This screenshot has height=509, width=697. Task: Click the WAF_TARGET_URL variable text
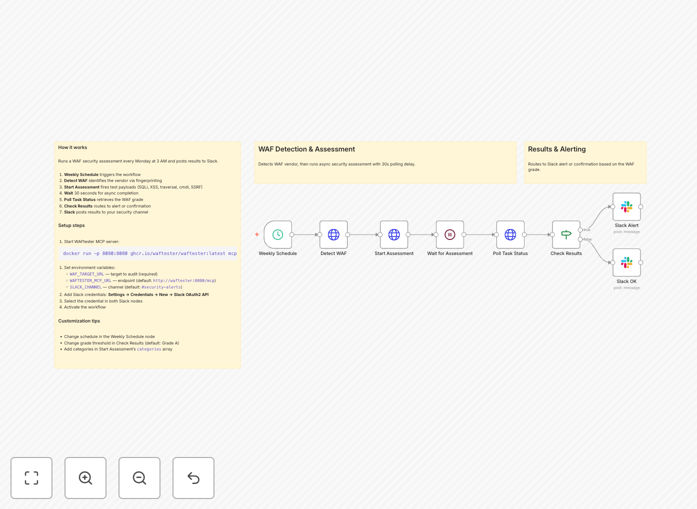pyautogui.click(x=87, y=274)
